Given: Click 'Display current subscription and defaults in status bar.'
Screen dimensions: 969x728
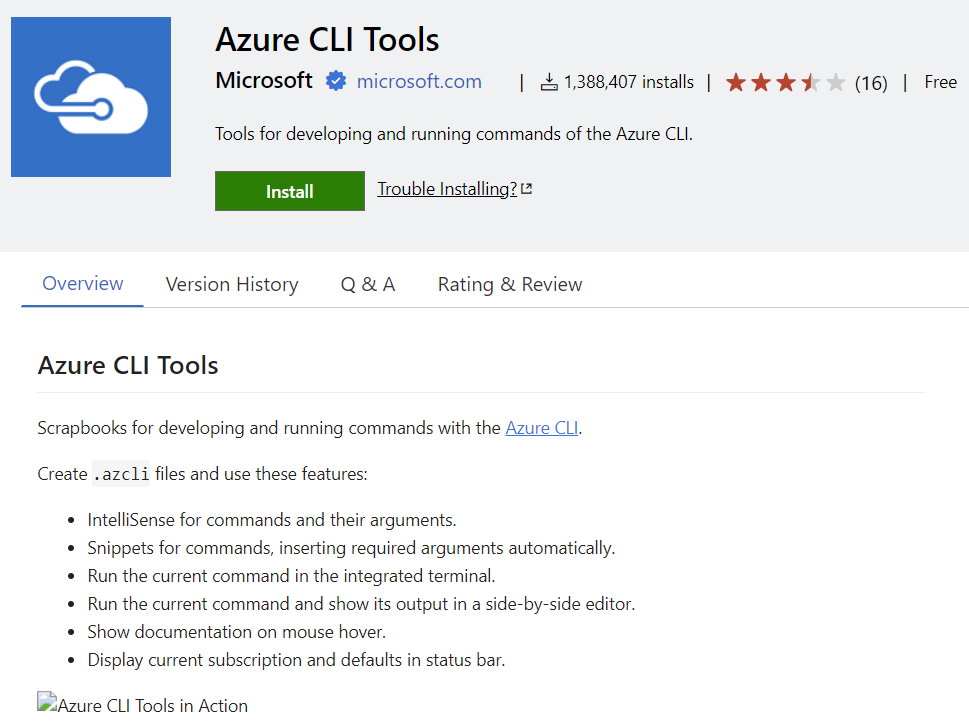Looking at the screenshot, I should point(296,660).
